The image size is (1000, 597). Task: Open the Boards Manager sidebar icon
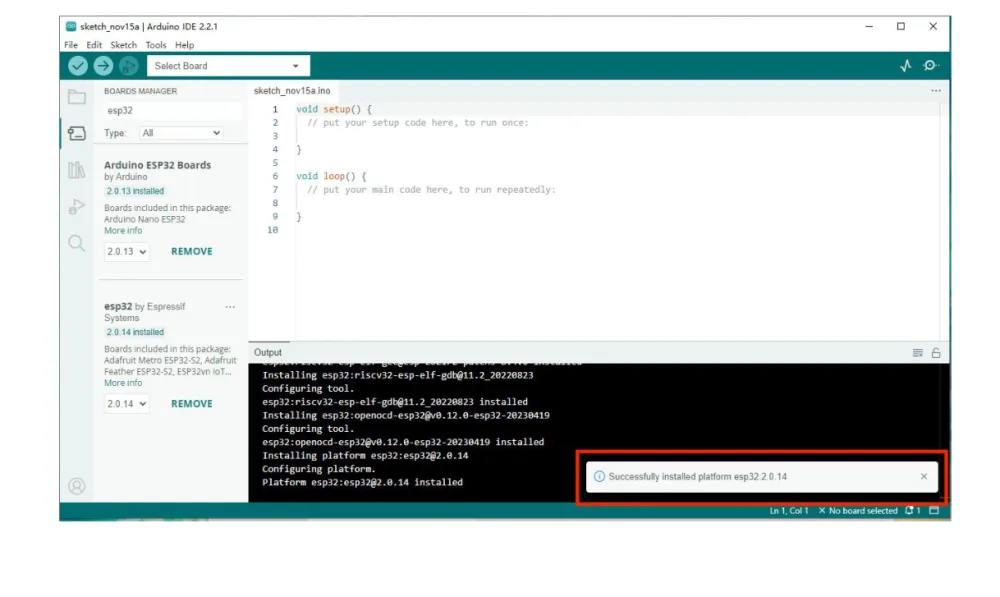[x=77, y=133]
